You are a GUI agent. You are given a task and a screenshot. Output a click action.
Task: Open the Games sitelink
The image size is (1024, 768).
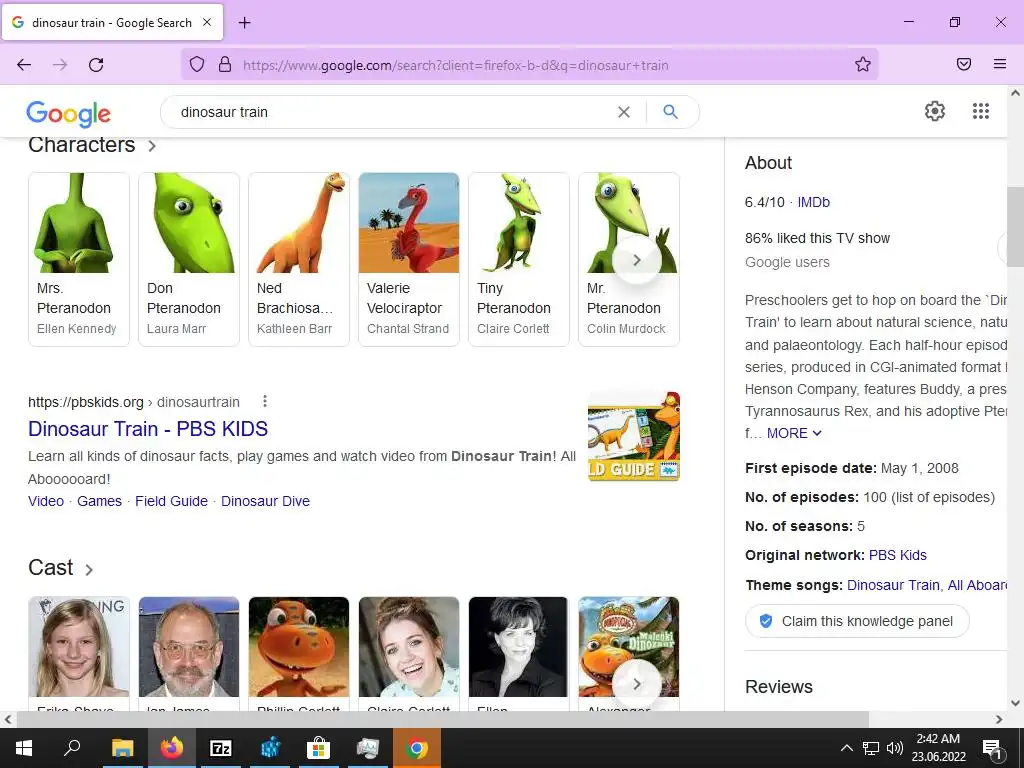(99, 502)
